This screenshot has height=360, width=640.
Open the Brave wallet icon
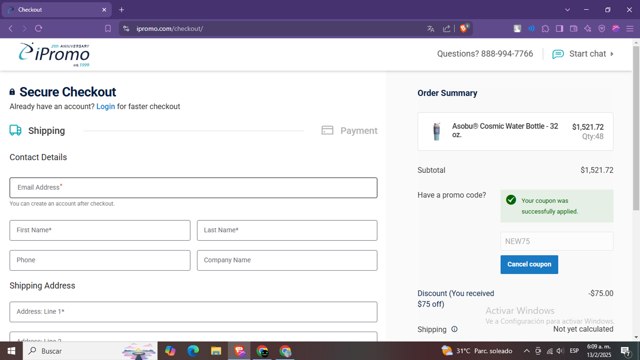tap(573, 29)
